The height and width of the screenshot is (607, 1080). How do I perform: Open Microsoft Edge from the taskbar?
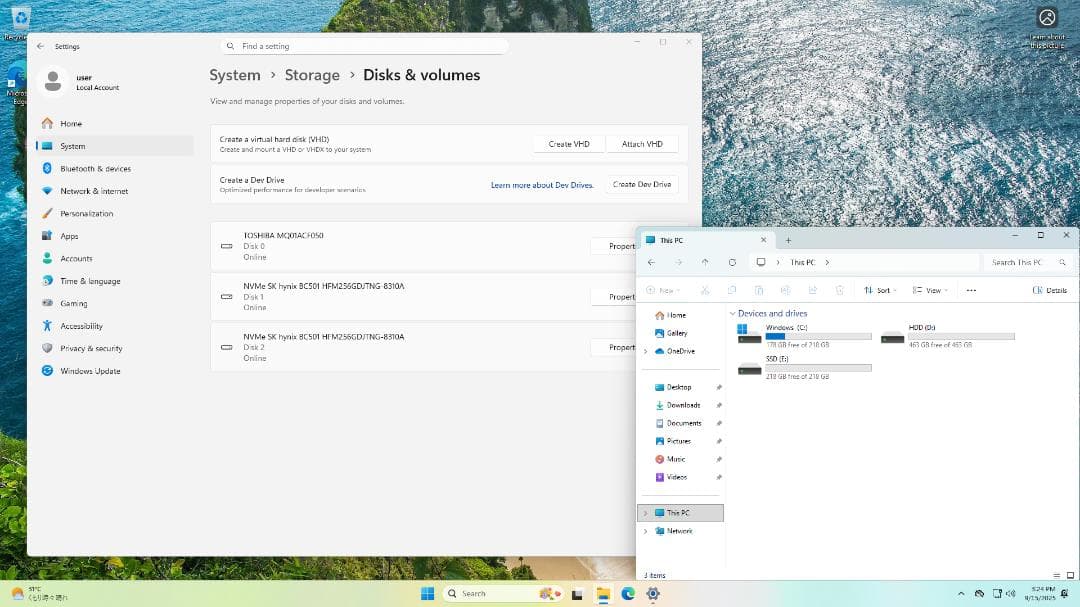click(628, 593)
